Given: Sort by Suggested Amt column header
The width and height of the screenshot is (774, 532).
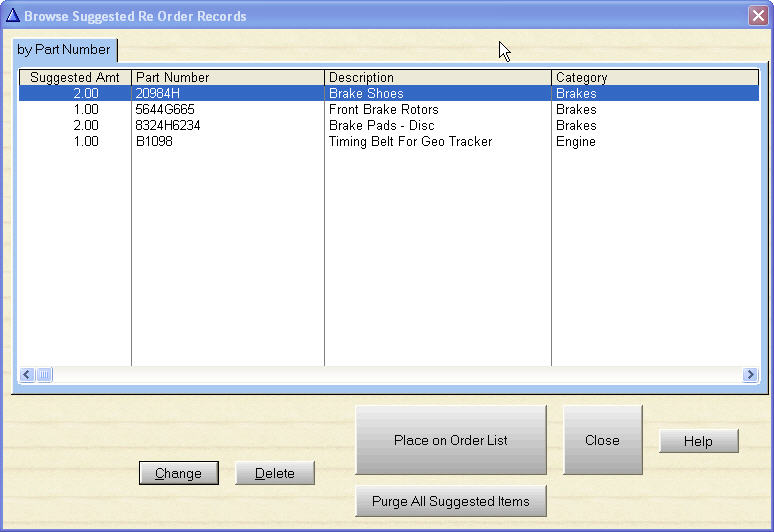Looking at the screenshot, I should point(75,77).
